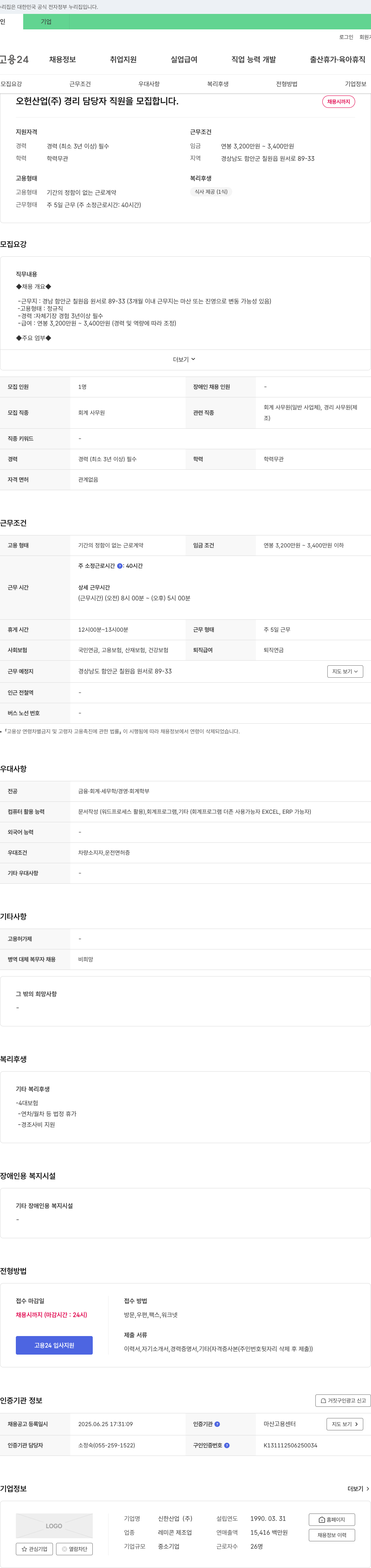Viewport: 371px width, 1568px height.
Task: Report via 거짓구인광고 신고 button
Action: click(343, 1401)
